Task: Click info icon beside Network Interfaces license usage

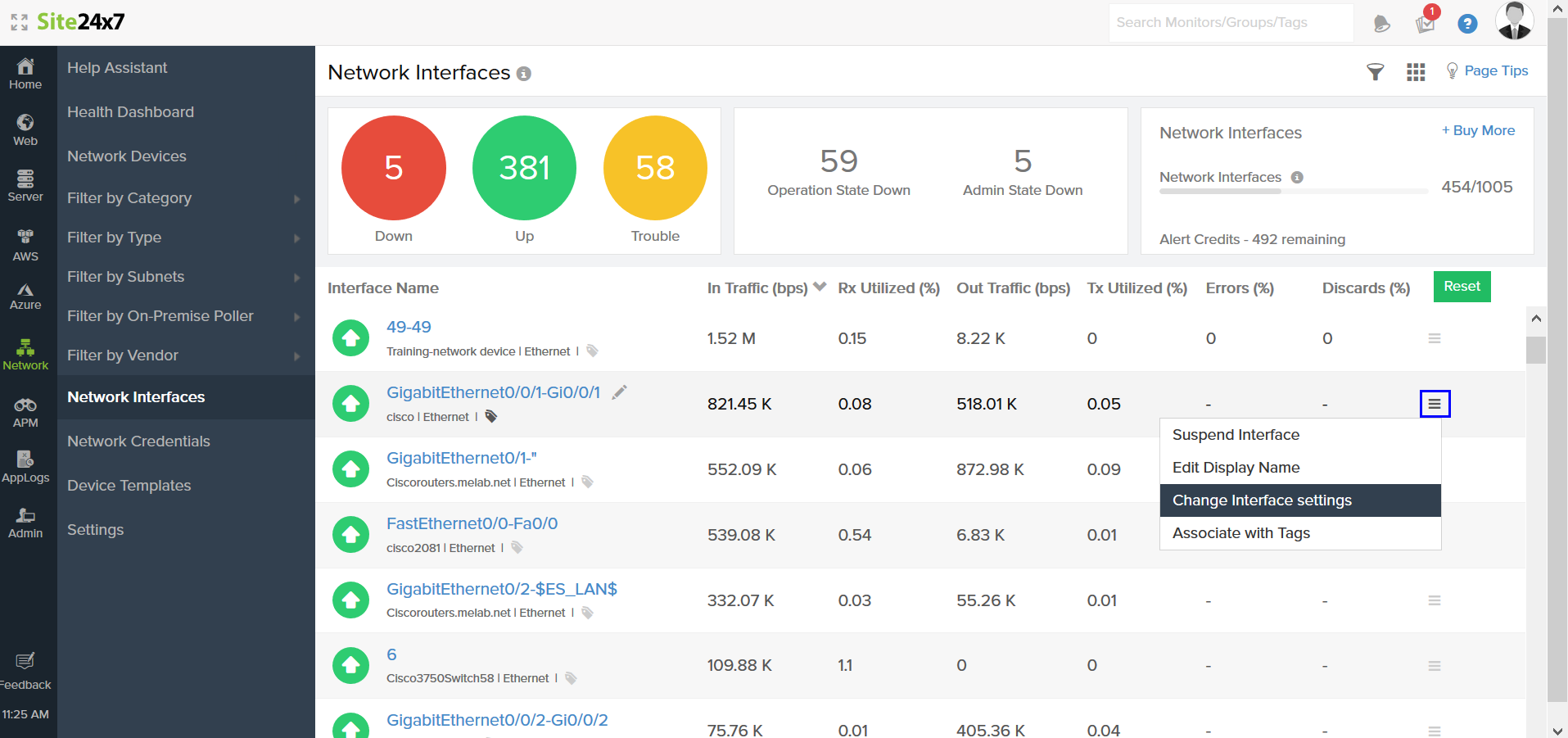Action: (x=1297, y=177)
